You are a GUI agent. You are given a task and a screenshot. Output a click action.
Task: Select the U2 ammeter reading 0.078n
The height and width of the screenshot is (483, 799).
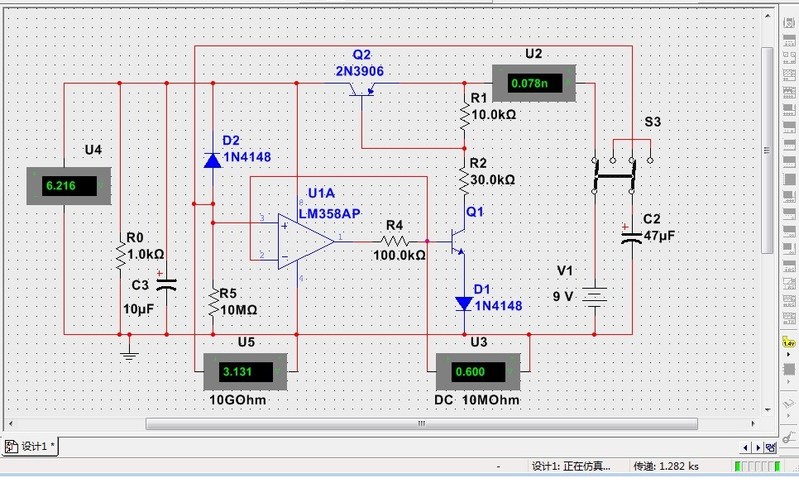pyautogui.click(x=536, y=84)
